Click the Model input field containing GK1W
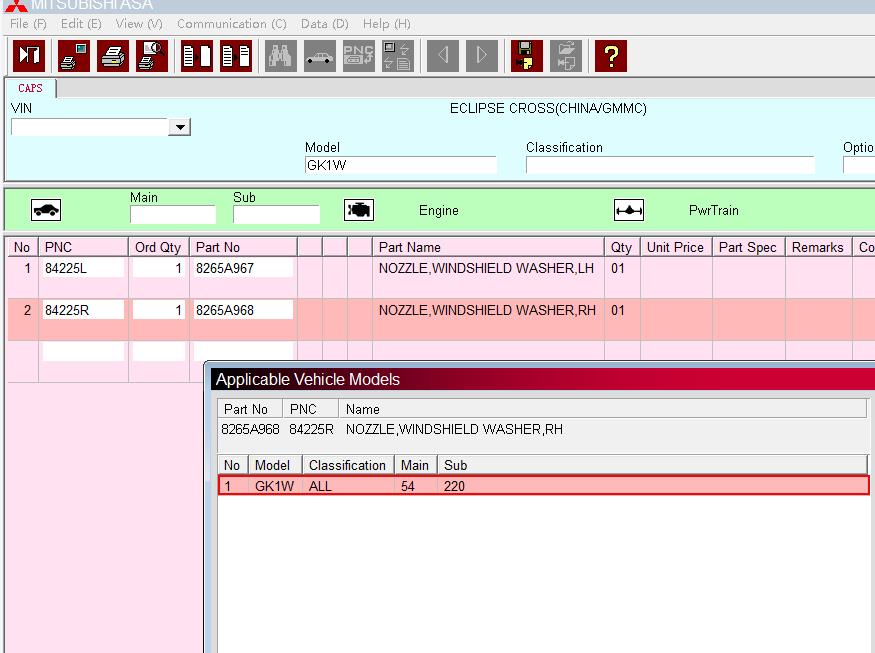Viewport: 875px width, 653px height. pyautogui.click(x=400, y=165)
